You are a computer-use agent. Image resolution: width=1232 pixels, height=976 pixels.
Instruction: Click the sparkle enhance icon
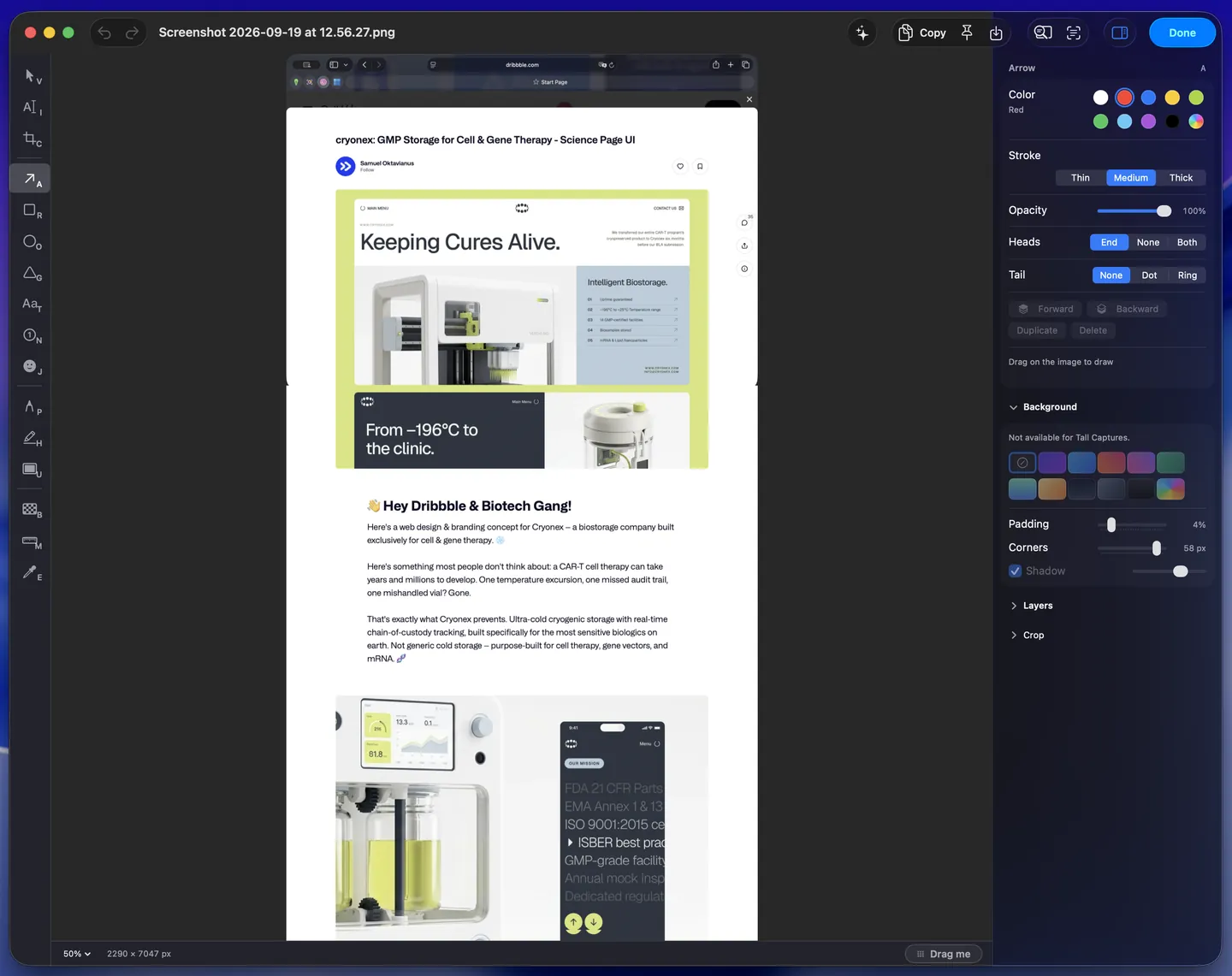pos(862,33)
